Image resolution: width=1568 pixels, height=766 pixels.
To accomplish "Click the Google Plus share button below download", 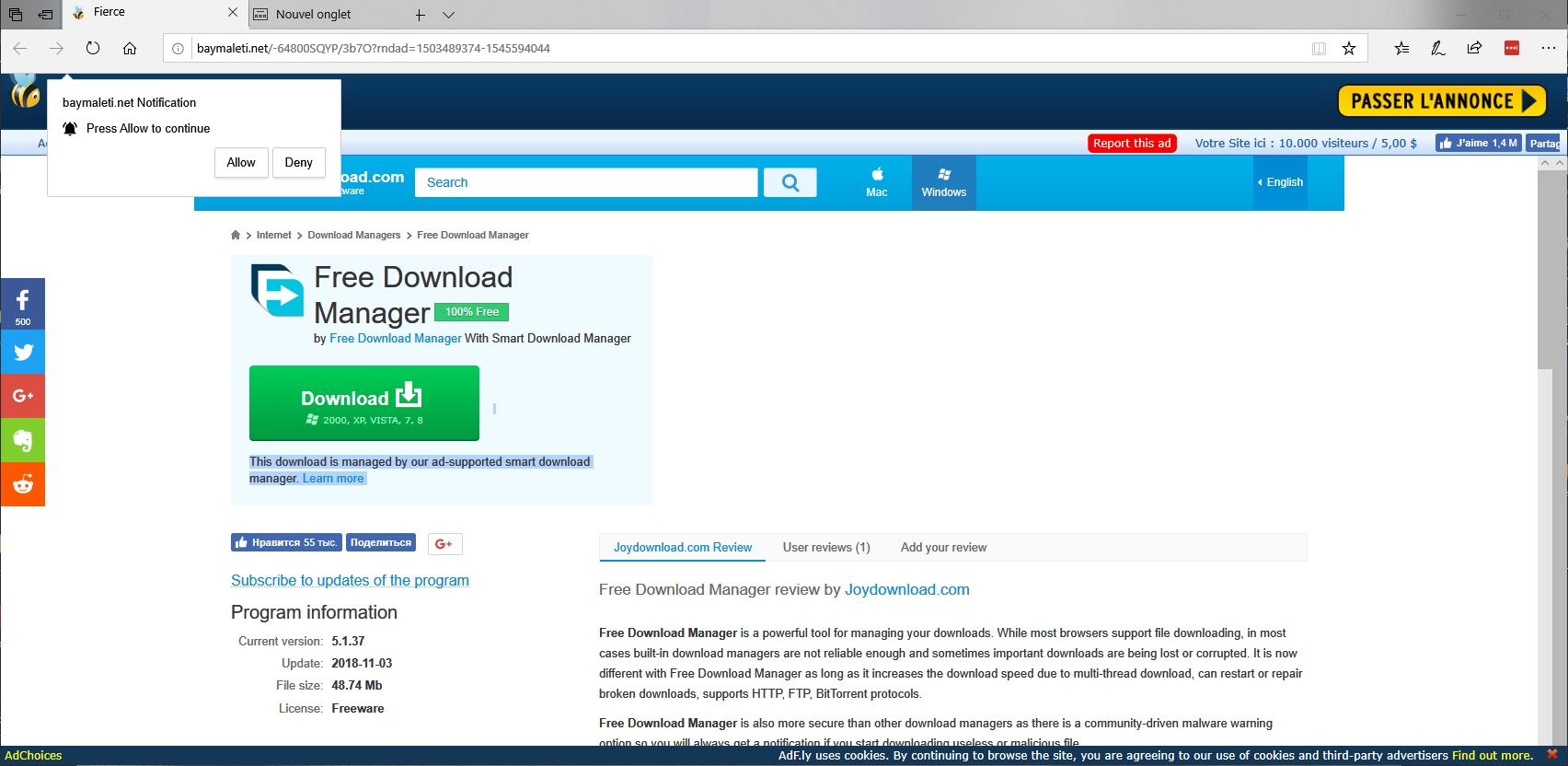I will coord(444,544).
